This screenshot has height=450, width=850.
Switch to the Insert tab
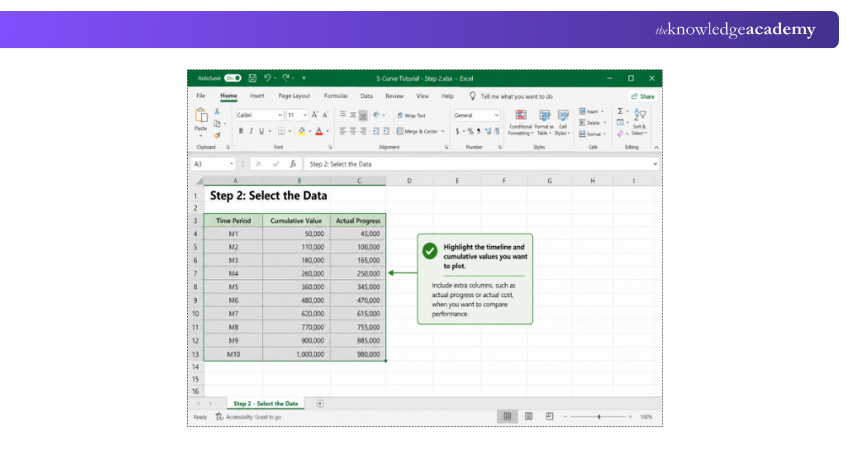pyautogui.click(x=257, y=96)
